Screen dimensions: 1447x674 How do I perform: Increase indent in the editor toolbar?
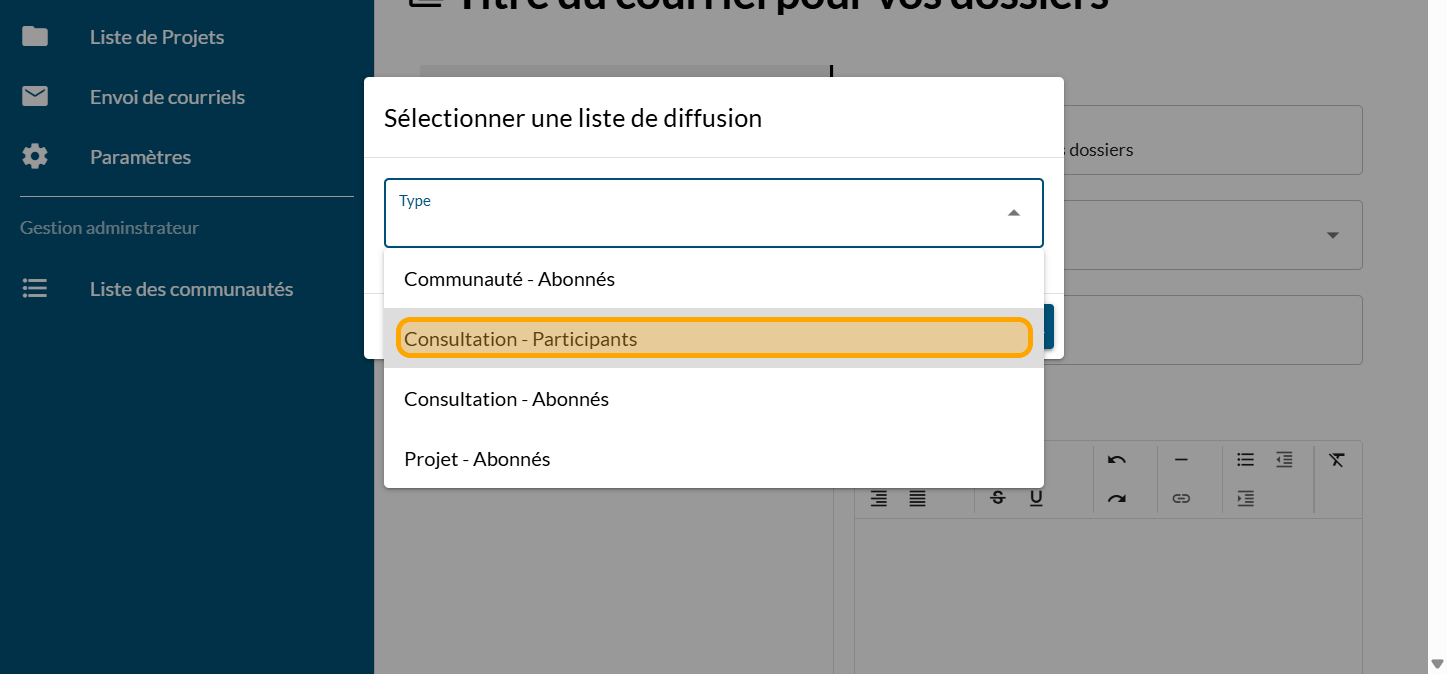click(1245, 498)
